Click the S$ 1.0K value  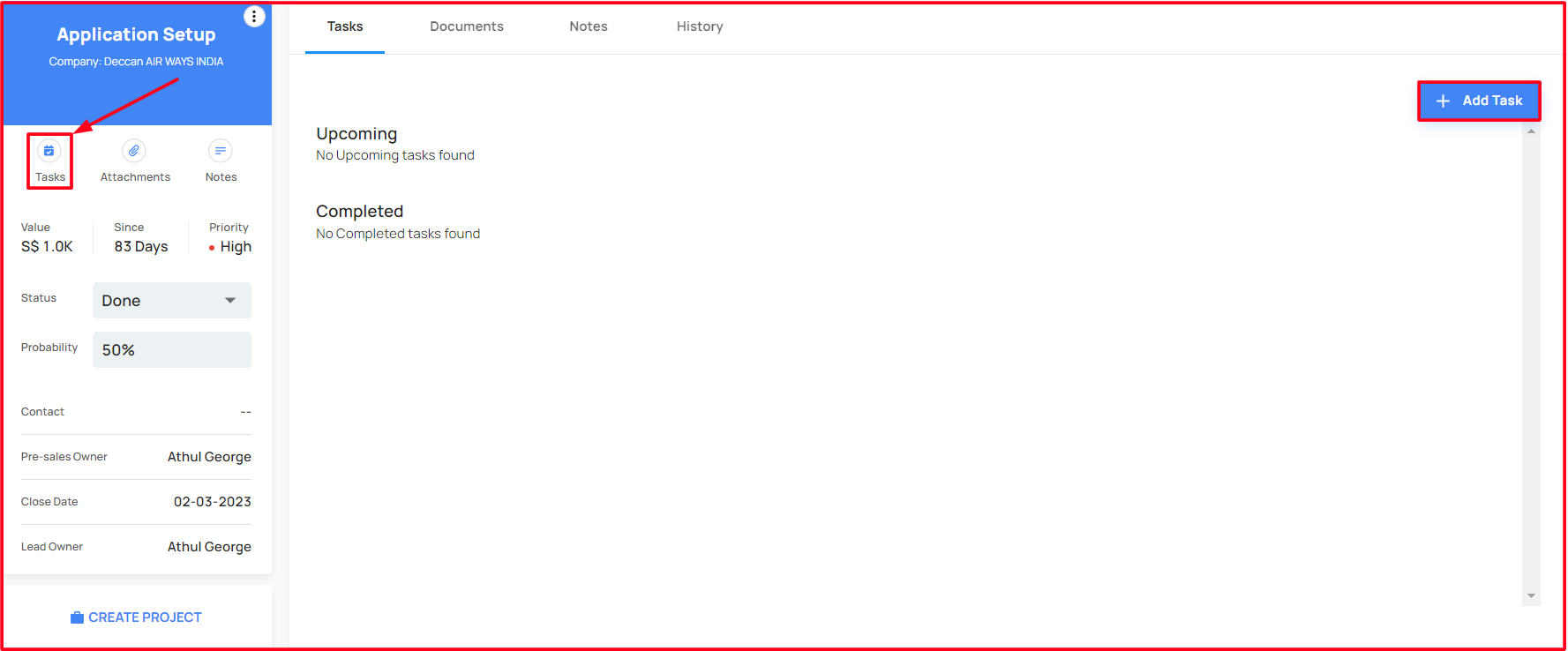(x=47, y=247)
